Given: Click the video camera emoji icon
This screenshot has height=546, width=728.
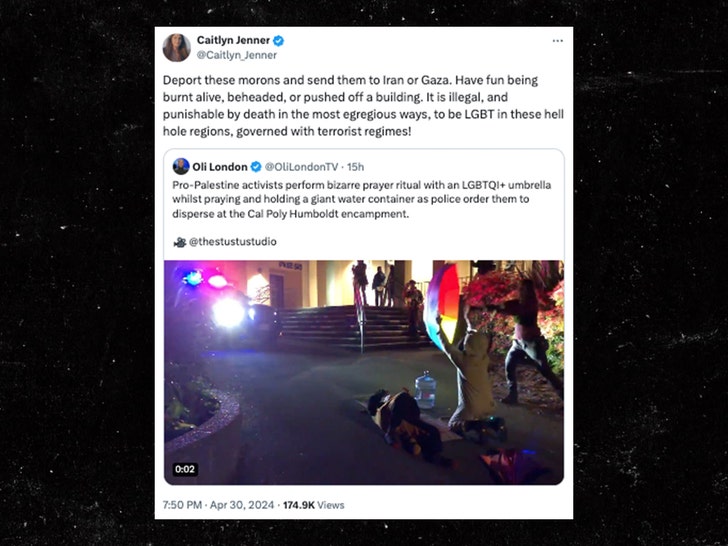Looking at the screenshot, I should (180, 242).
